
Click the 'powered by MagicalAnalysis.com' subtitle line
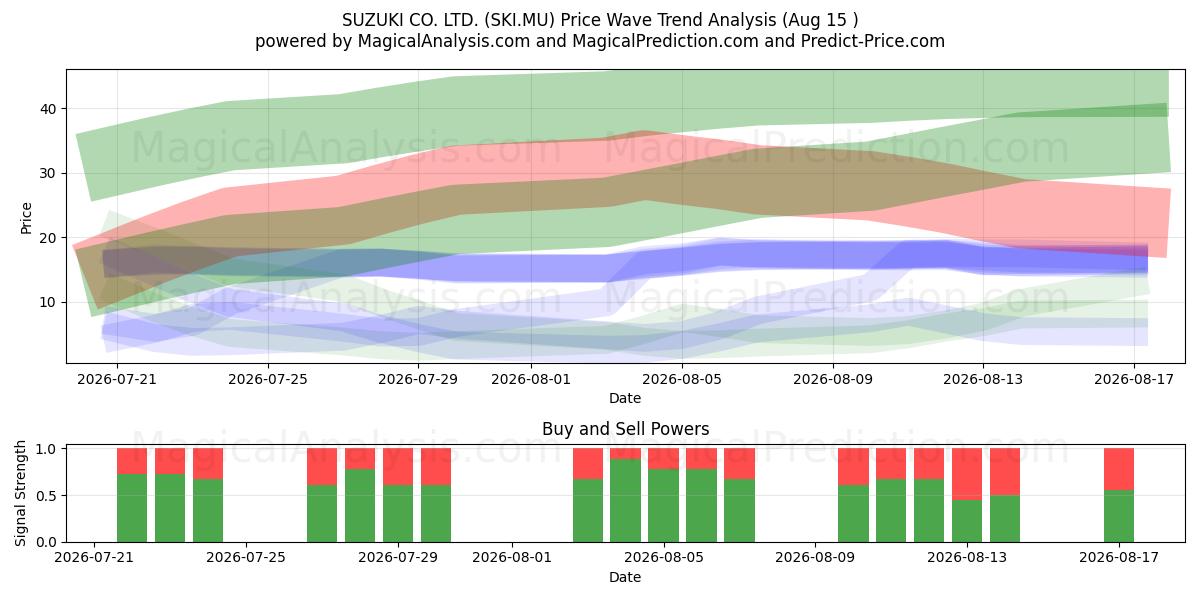[600, 41]
